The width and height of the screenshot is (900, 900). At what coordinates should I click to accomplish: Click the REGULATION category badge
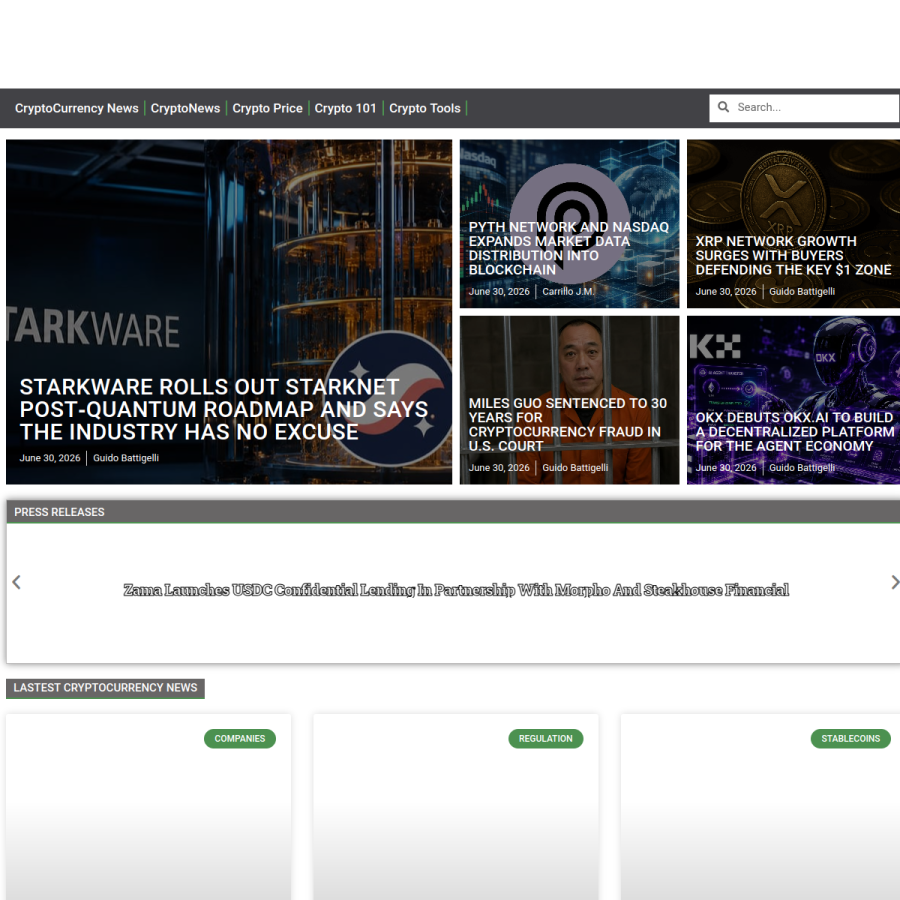(x=545, y=738)
